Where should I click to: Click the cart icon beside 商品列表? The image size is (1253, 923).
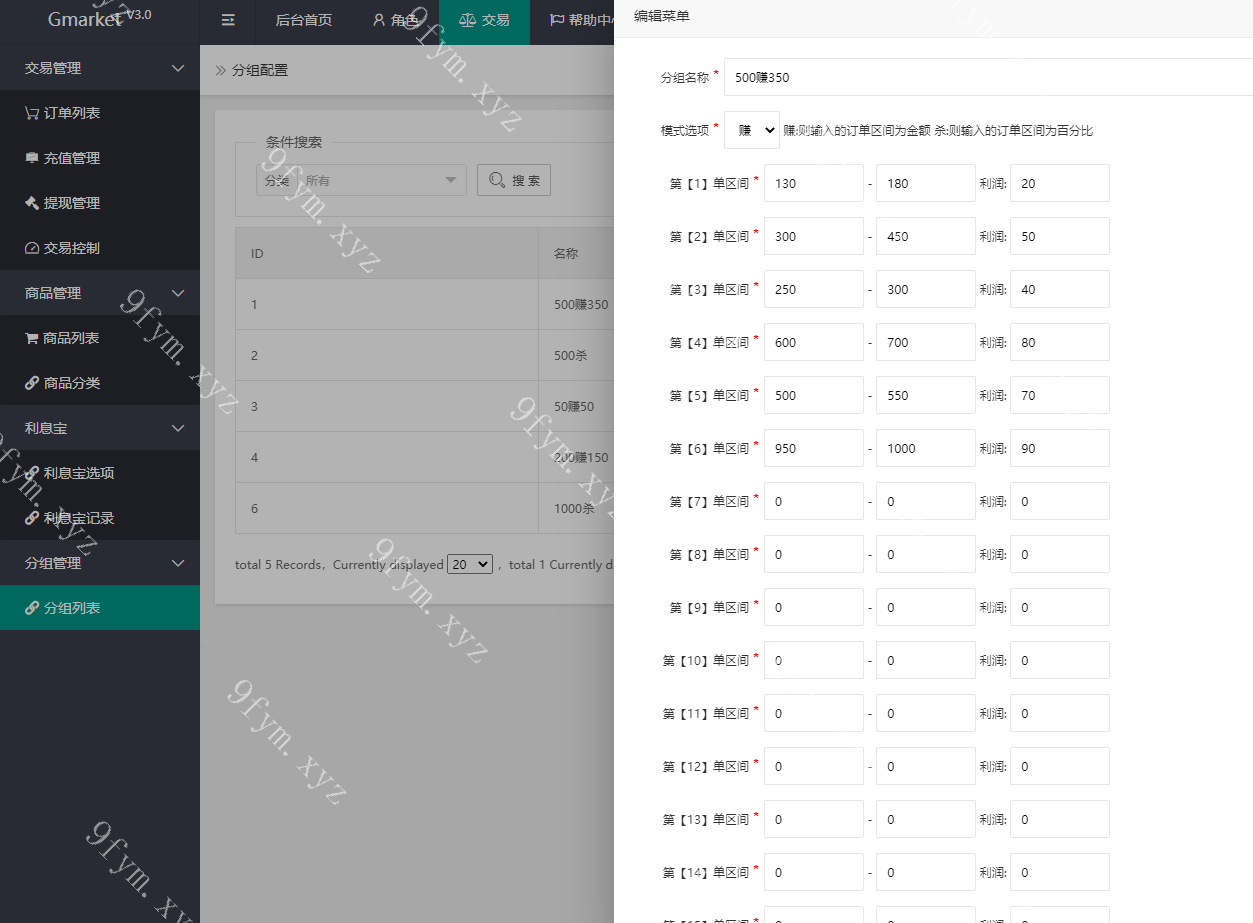[x=32, y=338]
